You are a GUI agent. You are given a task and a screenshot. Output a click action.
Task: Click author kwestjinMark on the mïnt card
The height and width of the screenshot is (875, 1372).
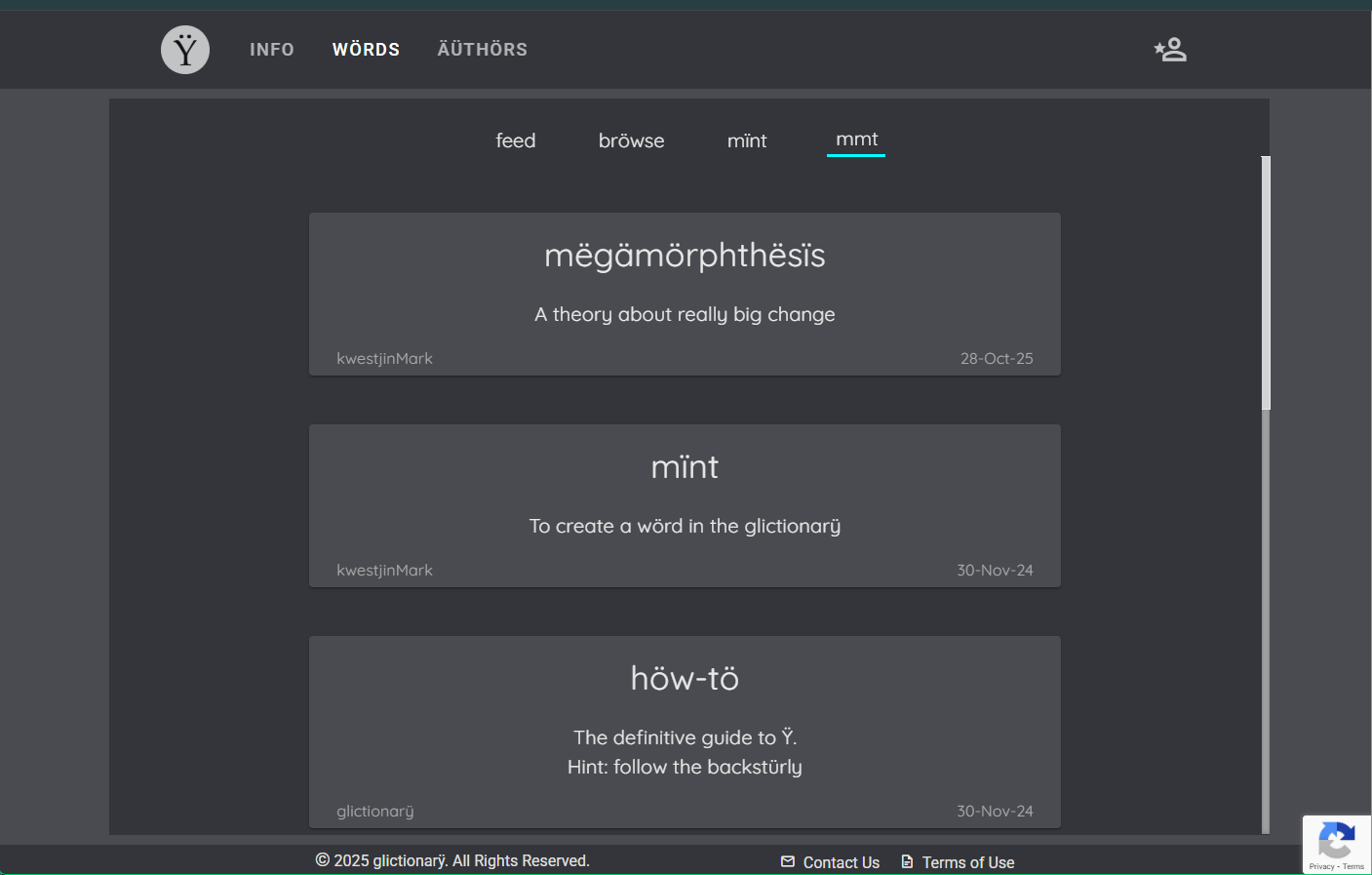[385, 570]
